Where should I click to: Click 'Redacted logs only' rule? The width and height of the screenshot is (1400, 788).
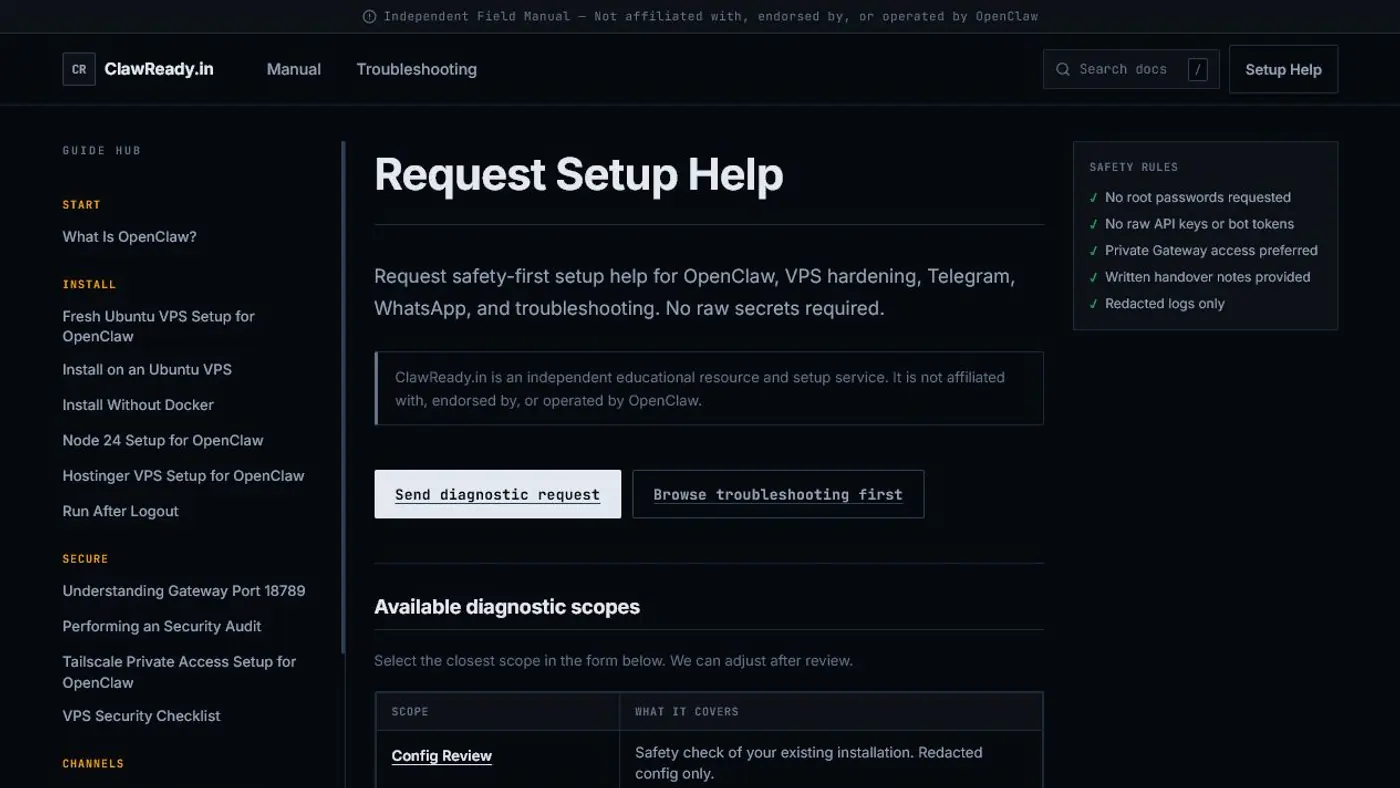(x=1165, y=303)
